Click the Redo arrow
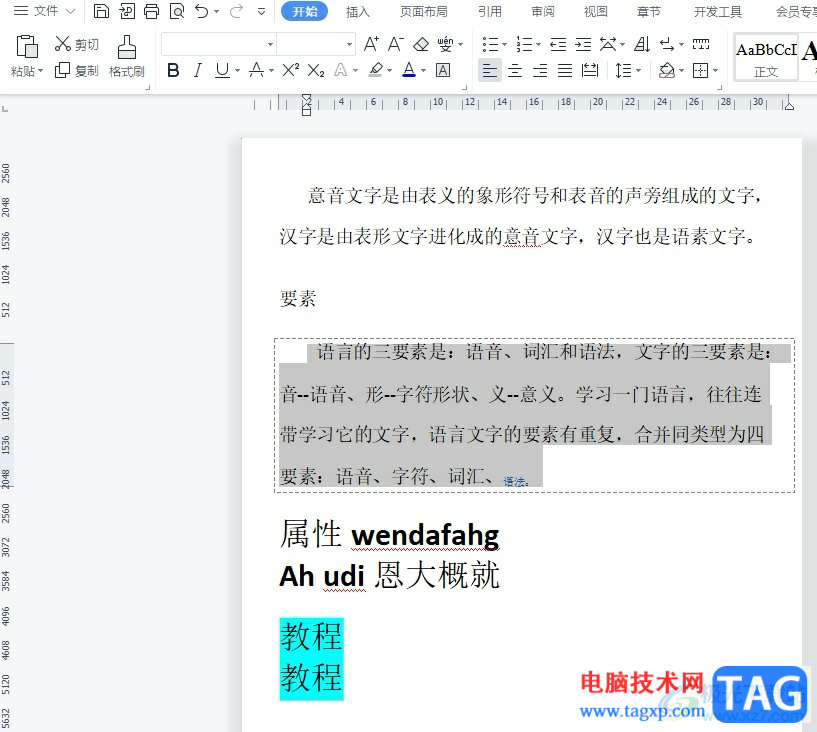 pyautogui.click(x=237, y=11)
